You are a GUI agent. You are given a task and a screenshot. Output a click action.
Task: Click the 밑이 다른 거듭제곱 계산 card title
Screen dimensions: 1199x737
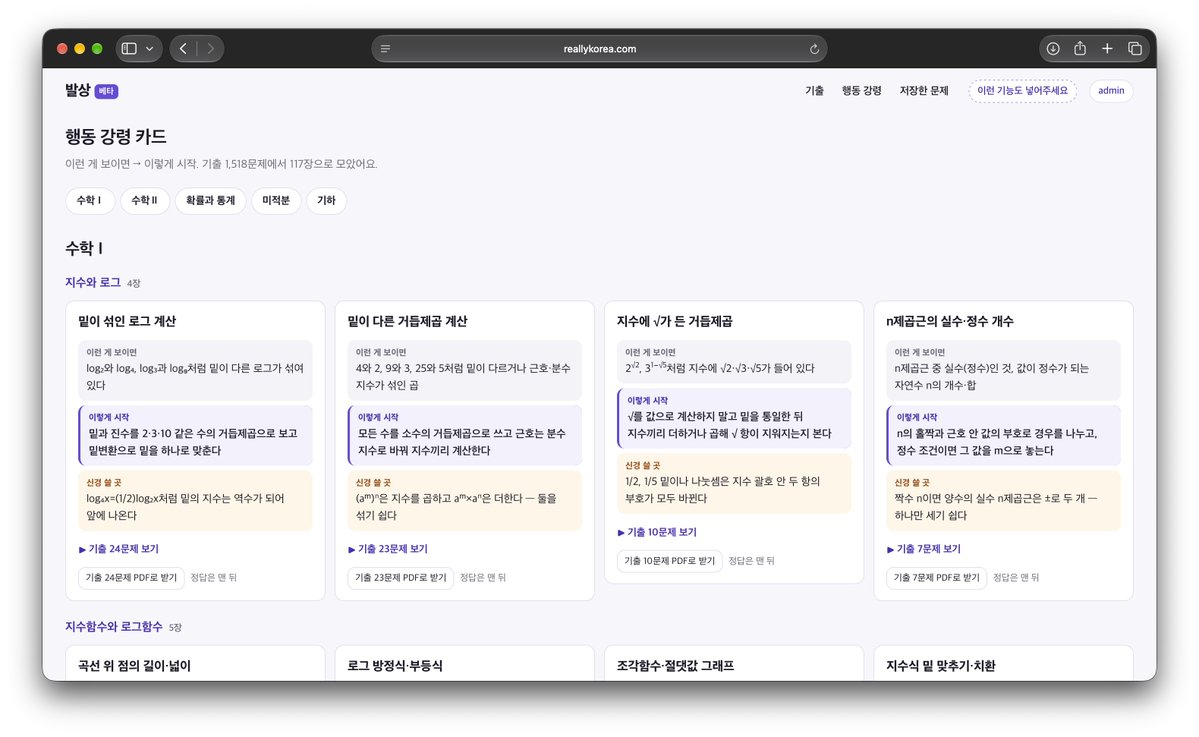408,321
